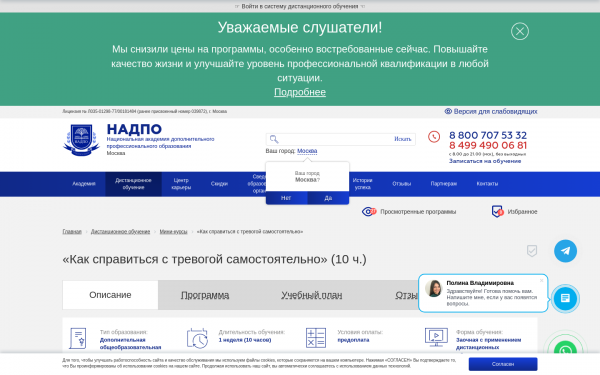This screenshot has height=375, width=600.
Task: Open viewed programs eye icon
Action: pyautogui.click(x=369, y=211)
